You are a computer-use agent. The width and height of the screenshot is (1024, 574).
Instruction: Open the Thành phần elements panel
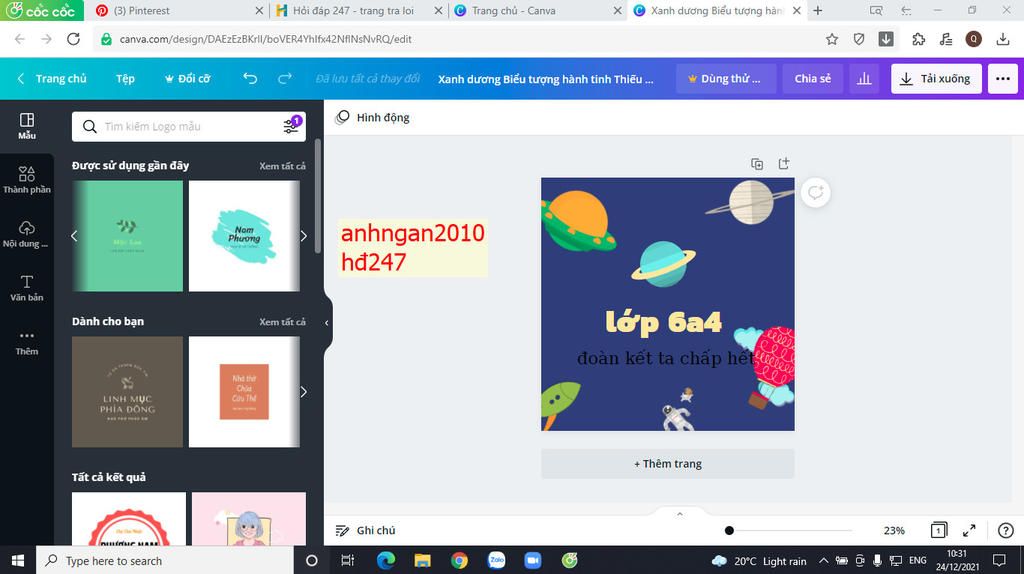[x=27, y=180]
